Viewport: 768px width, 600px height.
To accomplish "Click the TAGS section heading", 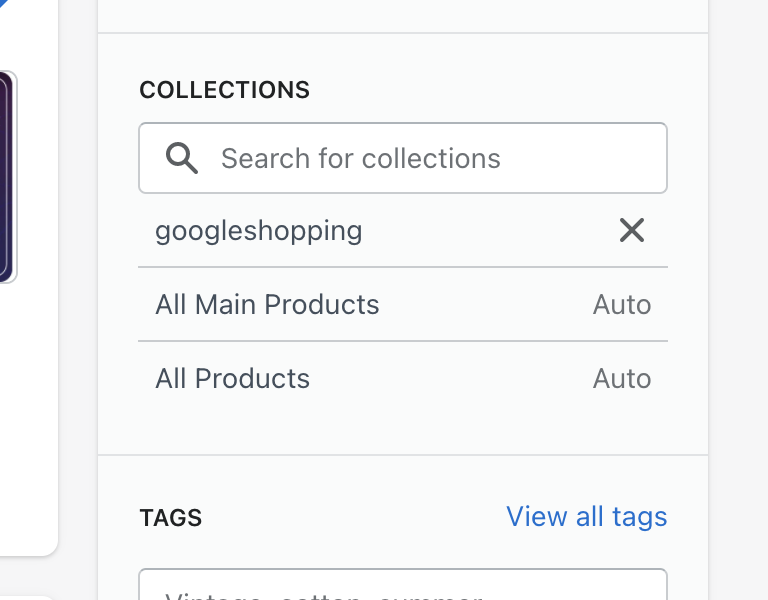I will coord(171,518).
